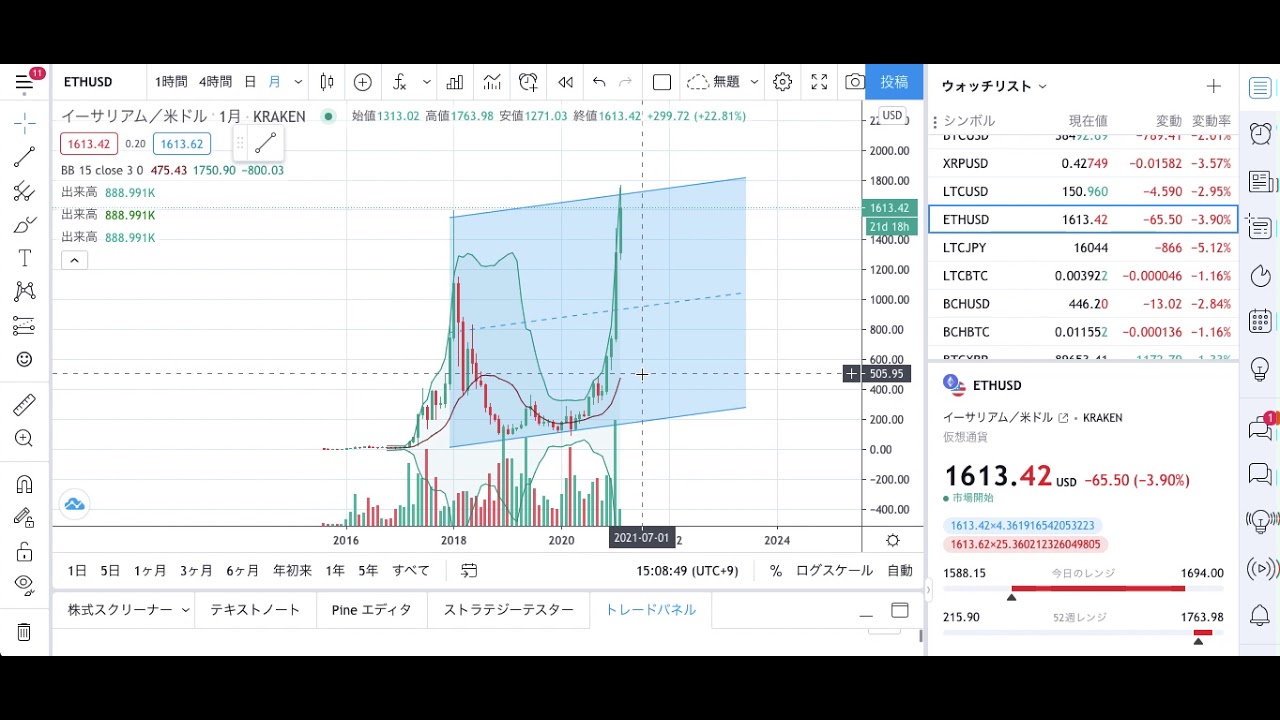The image size is (1280, 720).
Task: Select the text annotation tool
Action: [24, 258]
